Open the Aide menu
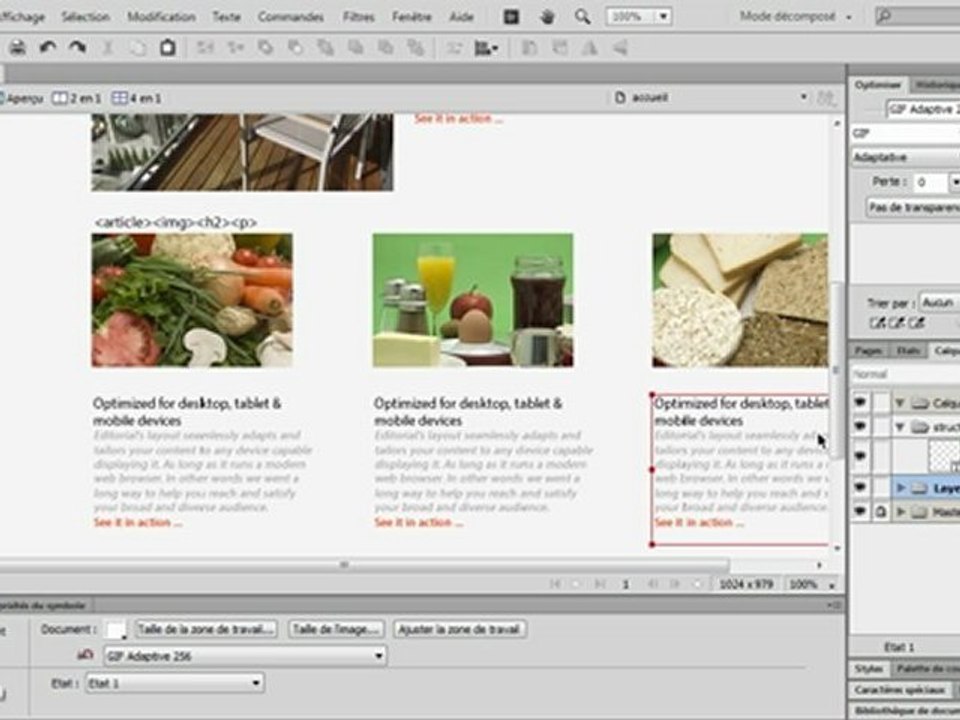Image resolution: width=960 pixels, height=720 pixels. pyautogui.click(x=461, y=17)
